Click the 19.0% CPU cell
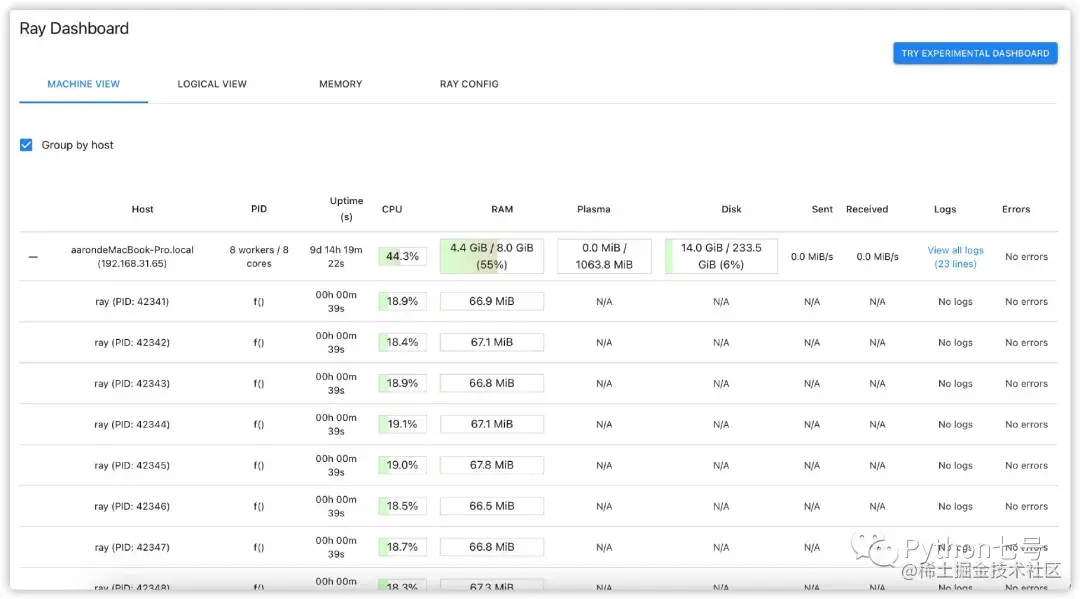Image resolution: width=1080 pixels, height=599 pixels. (402, 465)
